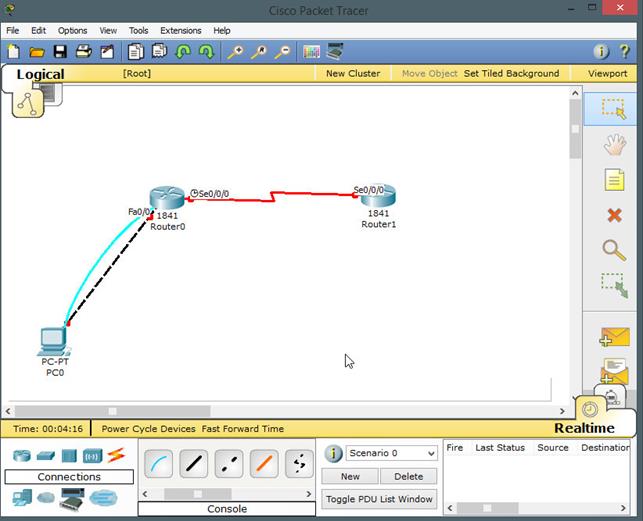Open network information icon in toolbar
643x521 pixels.
601,52
